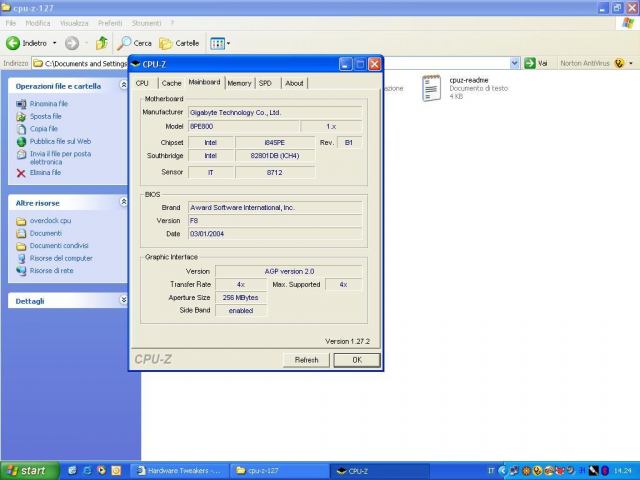Open the Documenti condivisi link
This screenshot has width=640, height=480.
click(59, 245)
